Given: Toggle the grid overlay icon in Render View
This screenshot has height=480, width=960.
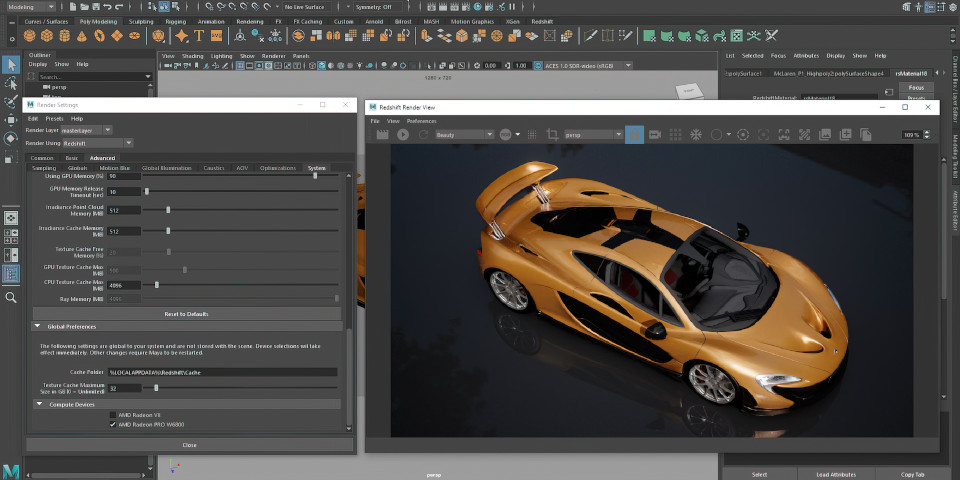Looking at the screenshot, I should coord(675,134).
